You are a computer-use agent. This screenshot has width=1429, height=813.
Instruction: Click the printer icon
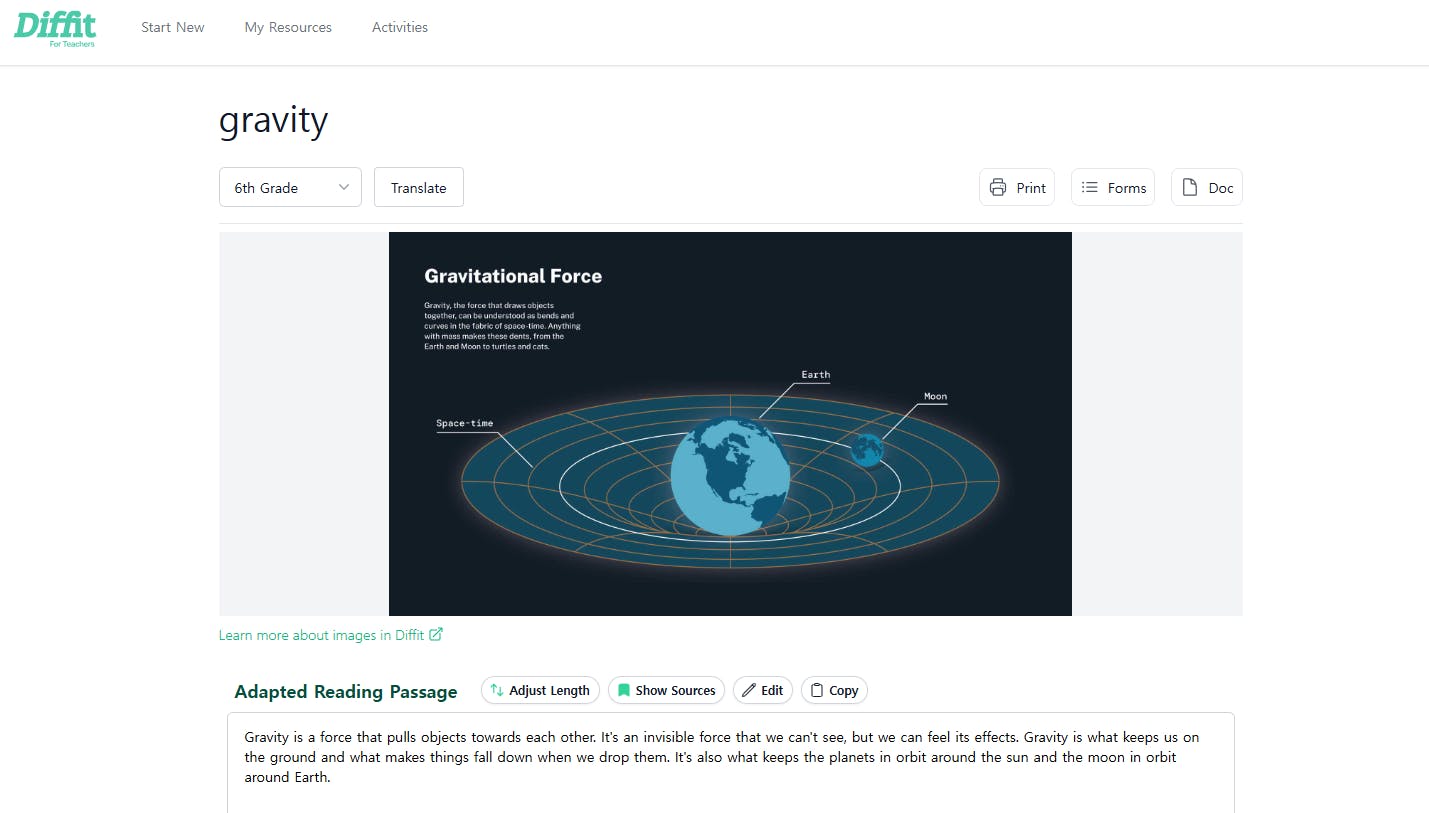[x=998, y=187]
